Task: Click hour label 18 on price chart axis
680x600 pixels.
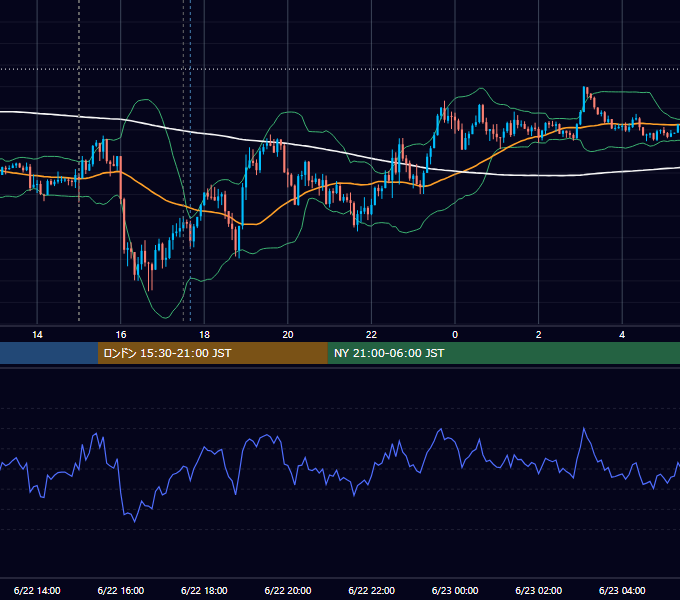Action: (204, 335)
